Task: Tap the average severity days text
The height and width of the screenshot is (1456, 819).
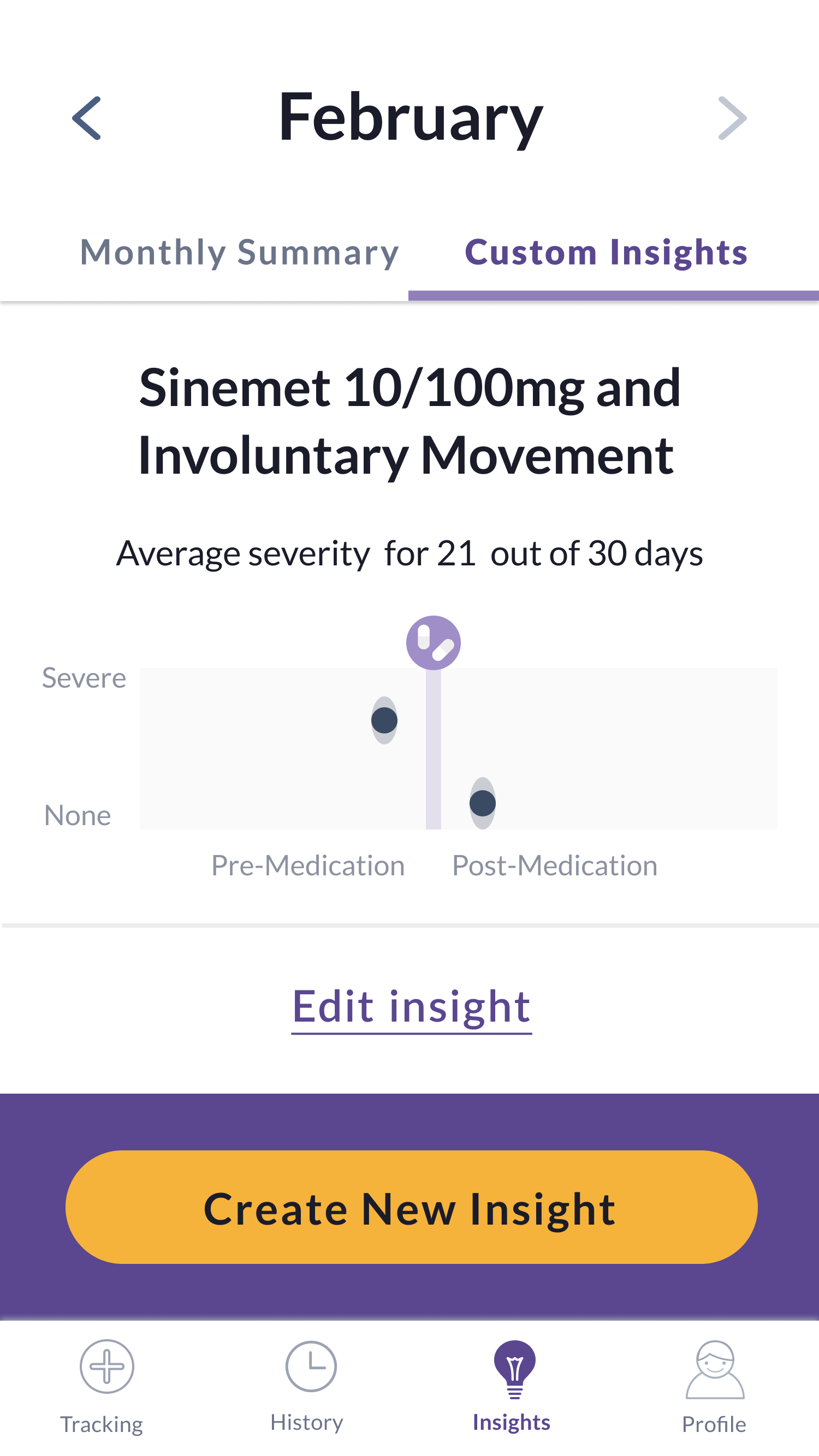Action: [410, 553]
